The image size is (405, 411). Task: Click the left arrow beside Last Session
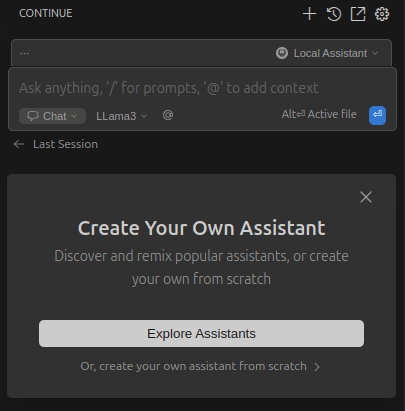pyautogui.click(x=19, y=144)
